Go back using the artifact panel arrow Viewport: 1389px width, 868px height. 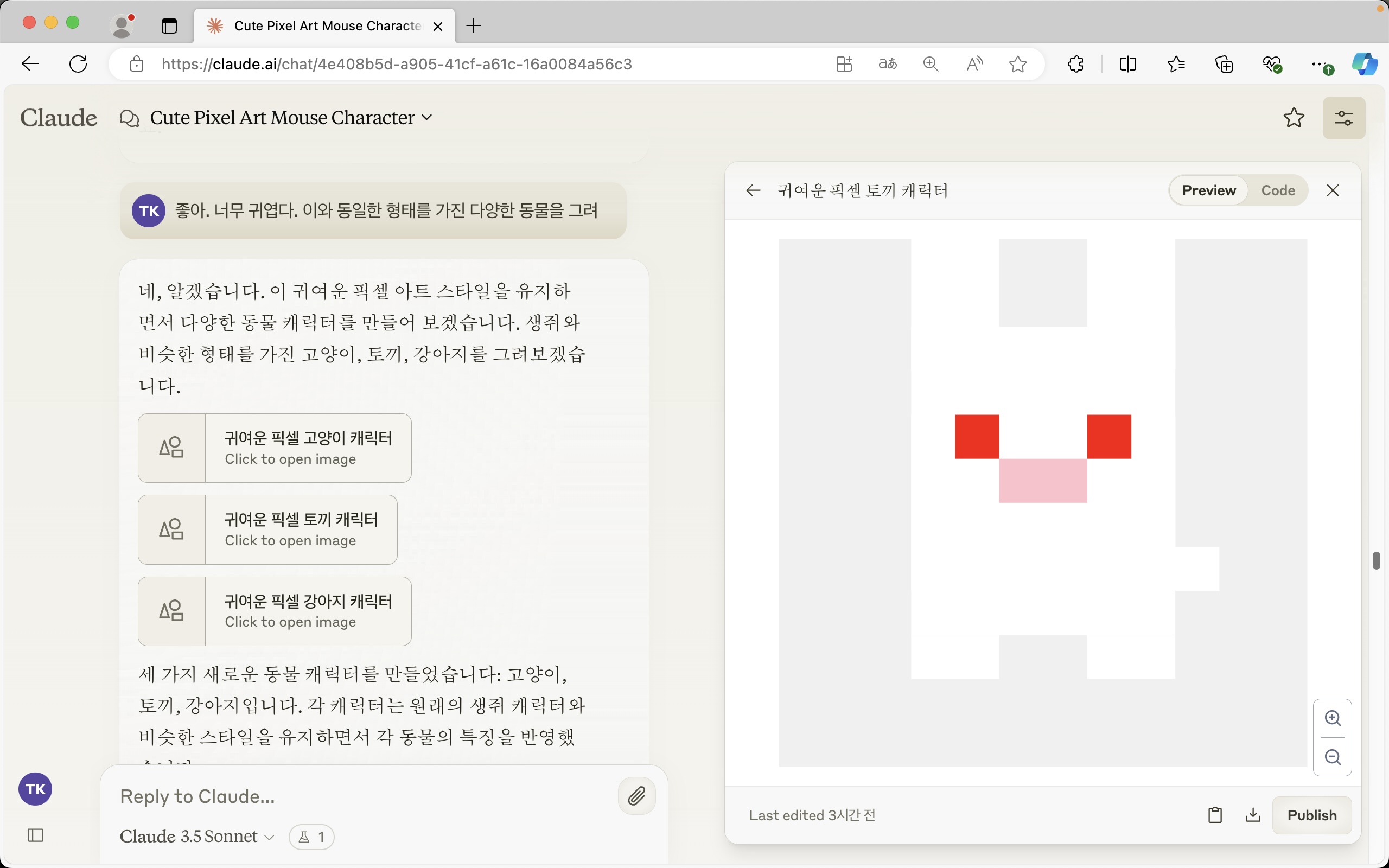coord(753,190)
